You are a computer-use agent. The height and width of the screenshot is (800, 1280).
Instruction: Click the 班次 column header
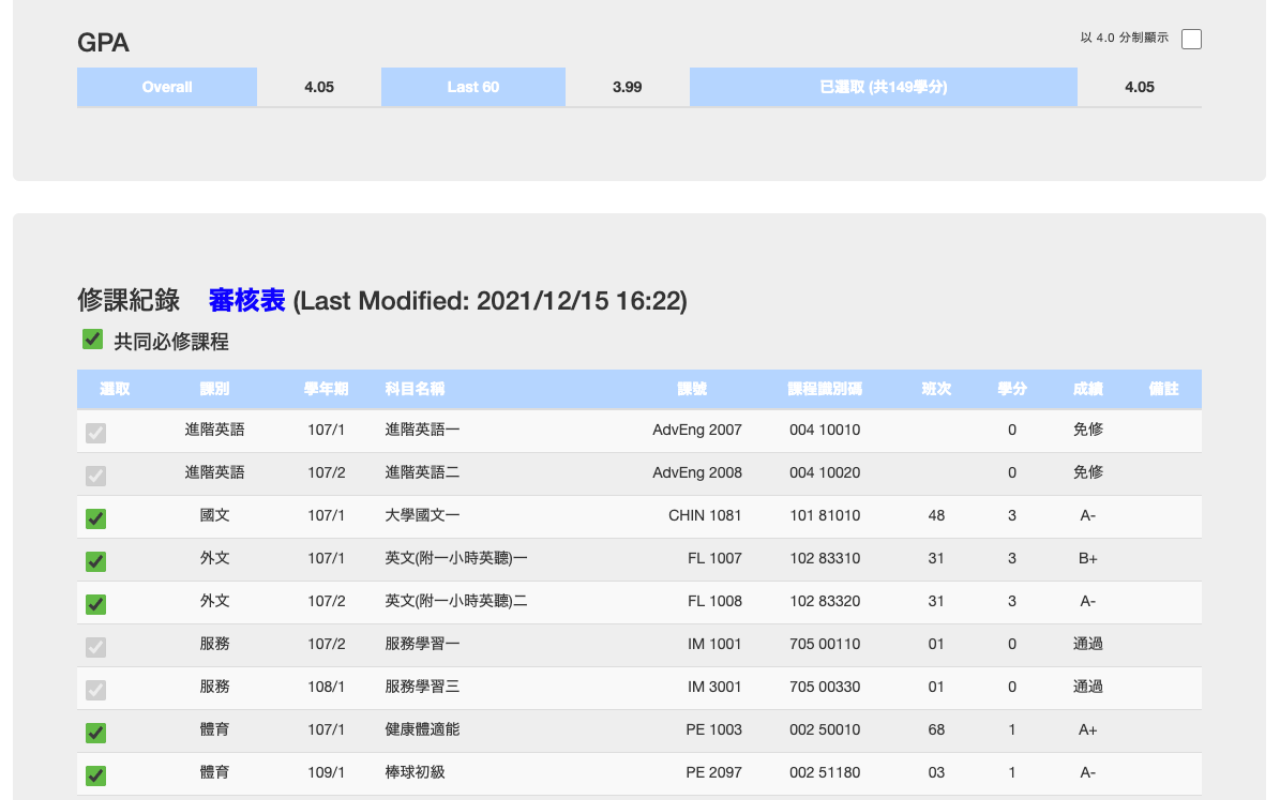click(x=936, y=389)
